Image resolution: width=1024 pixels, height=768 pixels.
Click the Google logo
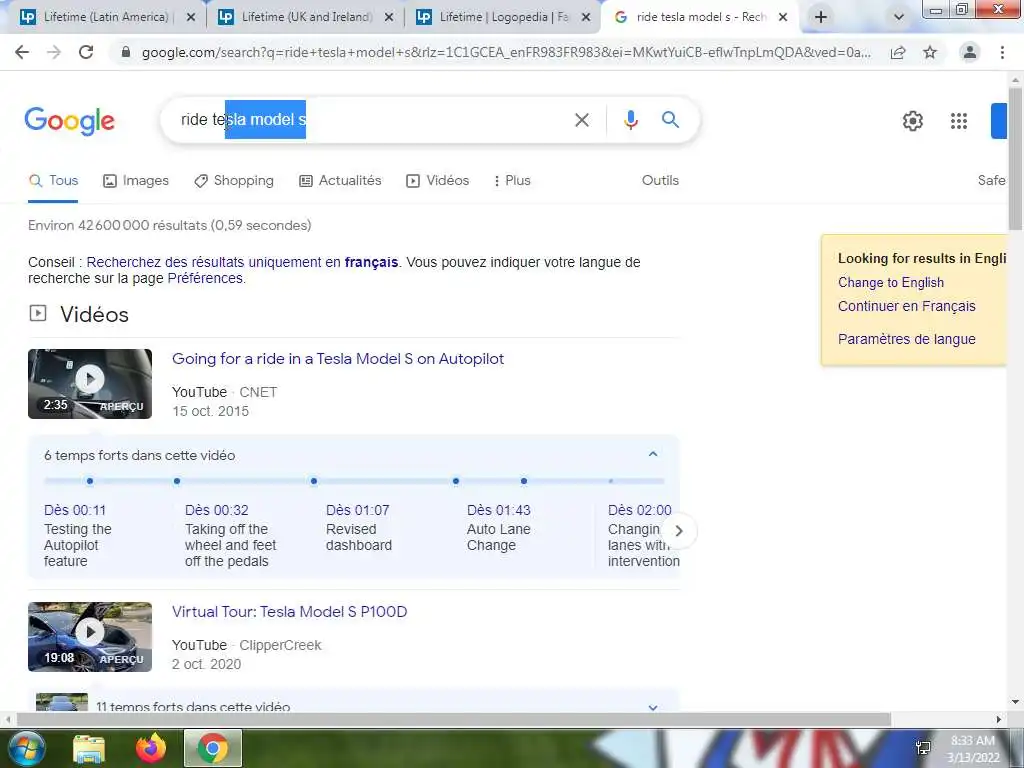70,121
